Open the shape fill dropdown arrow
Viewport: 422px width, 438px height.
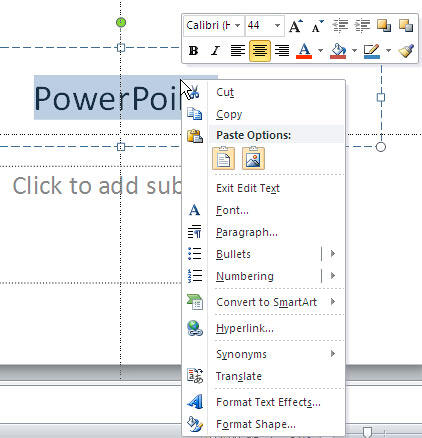pos(354,51)
